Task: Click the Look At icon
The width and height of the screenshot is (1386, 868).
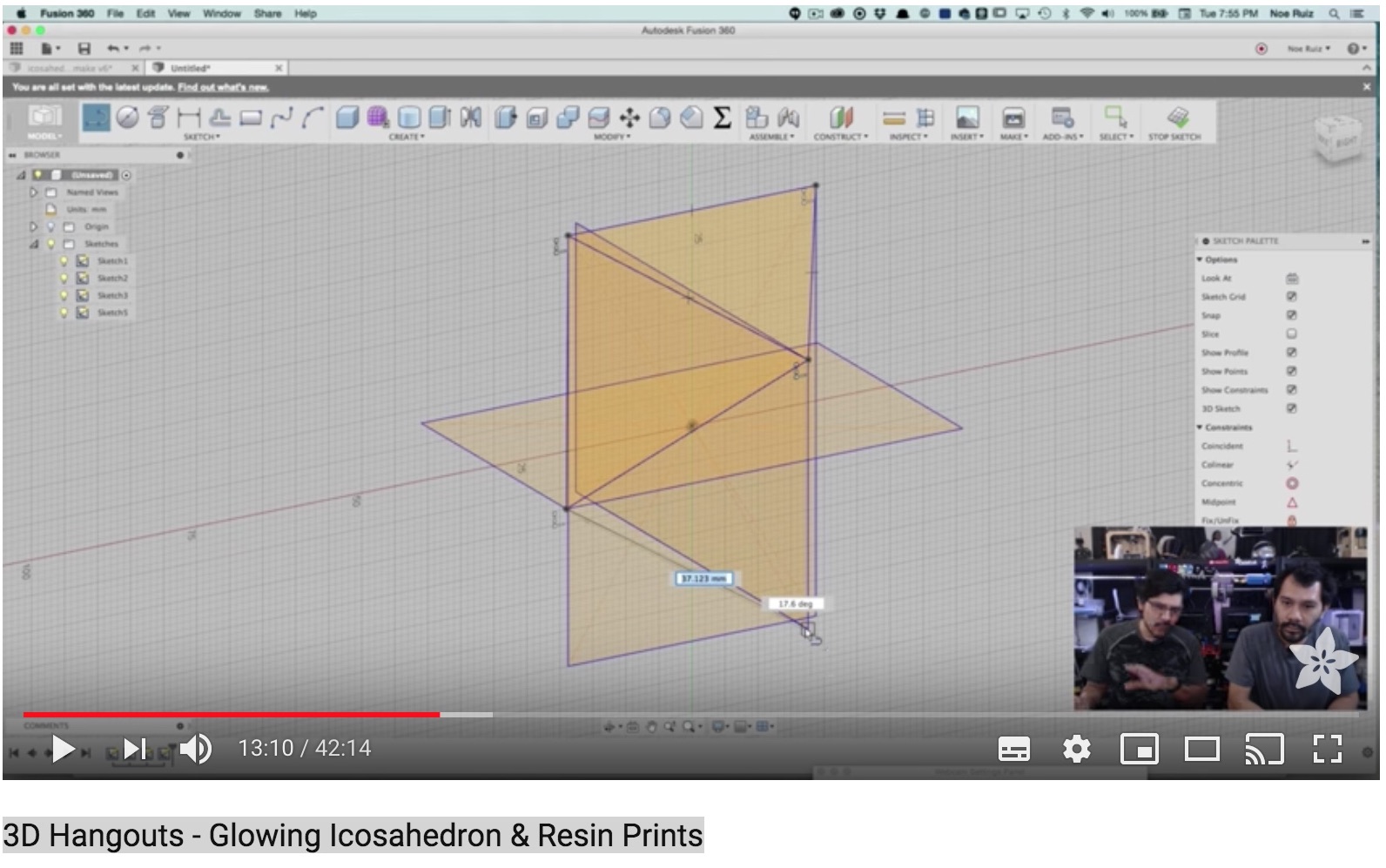Action: pos(1292,279)
